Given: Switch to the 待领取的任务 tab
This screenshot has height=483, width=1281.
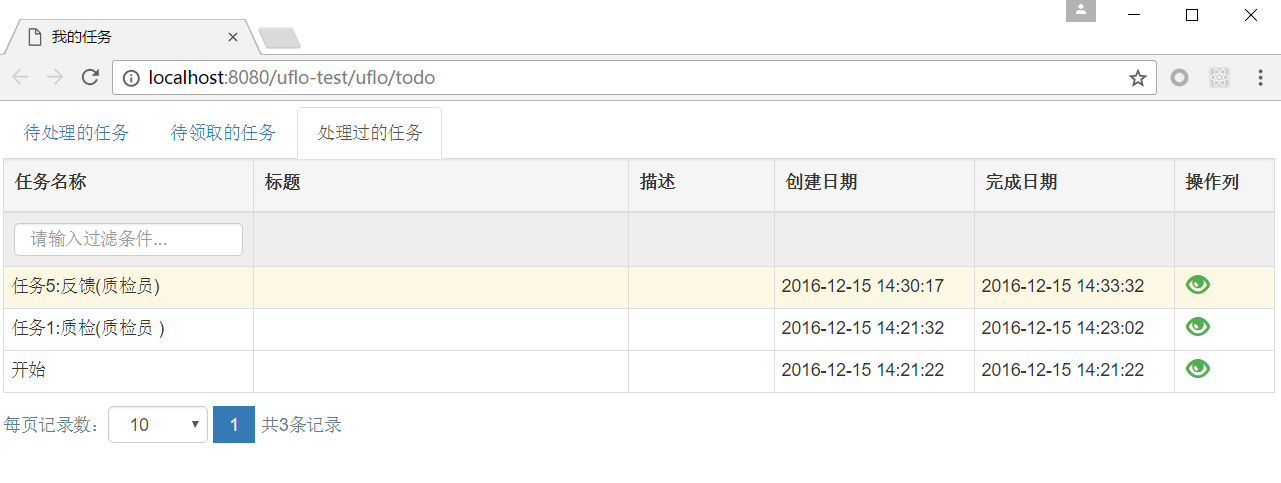Looking at the screenshot, I should (x=223, y=133).
